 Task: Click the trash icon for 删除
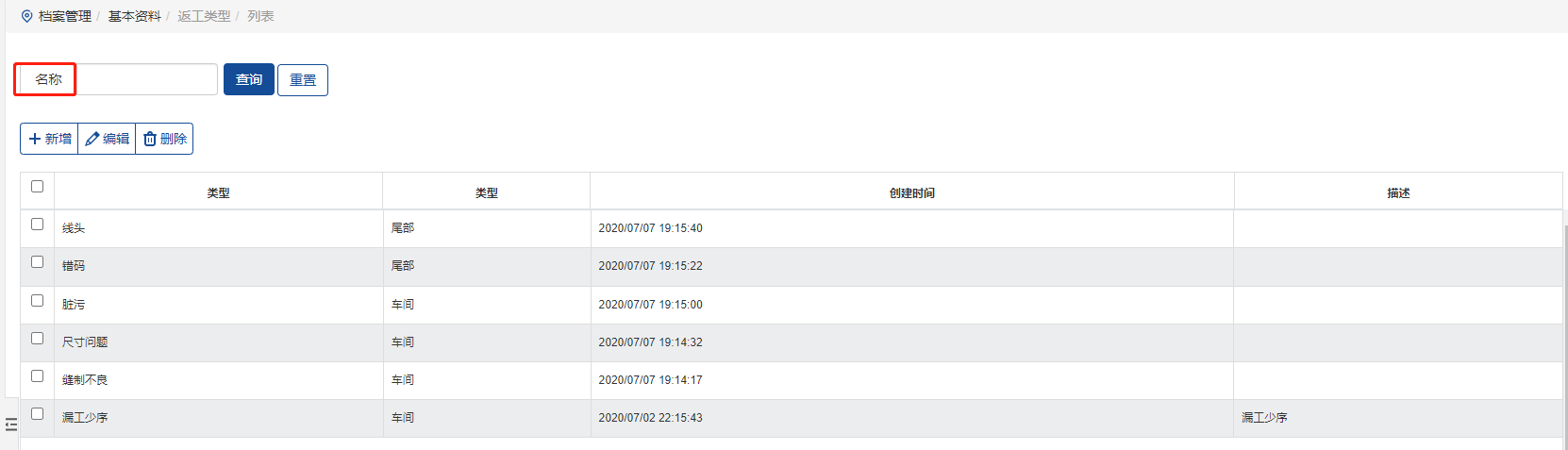pos(150,139)
